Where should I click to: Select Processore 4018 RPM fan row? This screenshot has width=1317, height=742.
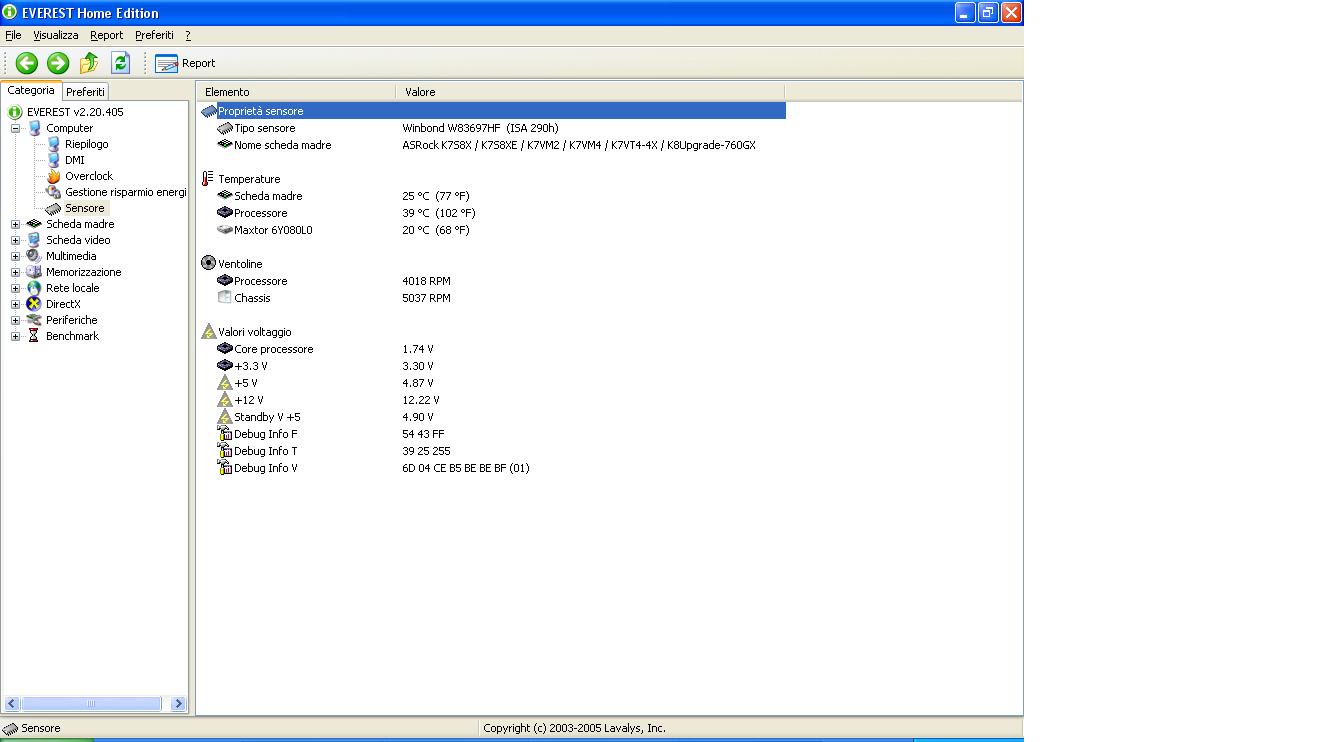(x=493, y=281)
